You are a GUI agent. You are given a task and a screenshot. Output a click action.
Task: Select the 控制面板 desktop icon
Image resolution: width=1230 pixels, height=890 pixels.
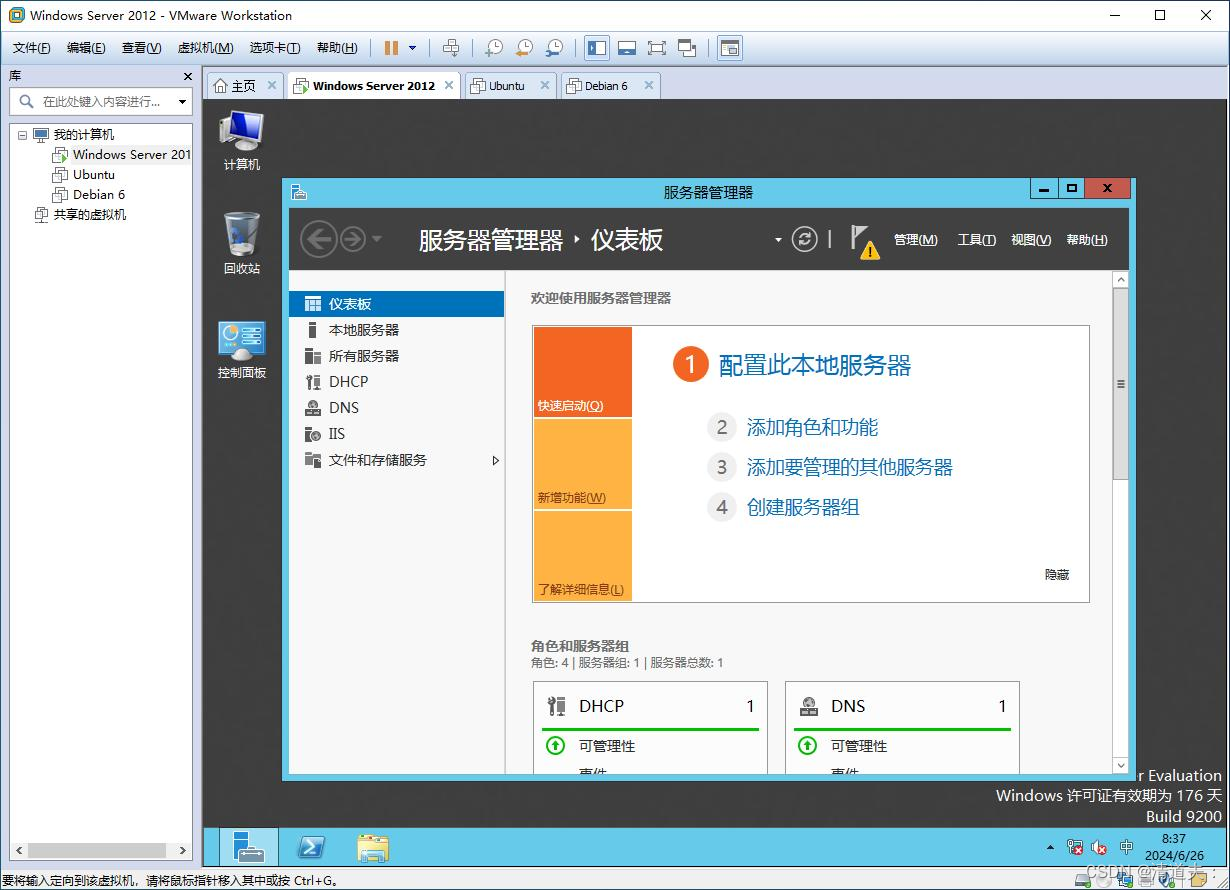click(242, 350)
